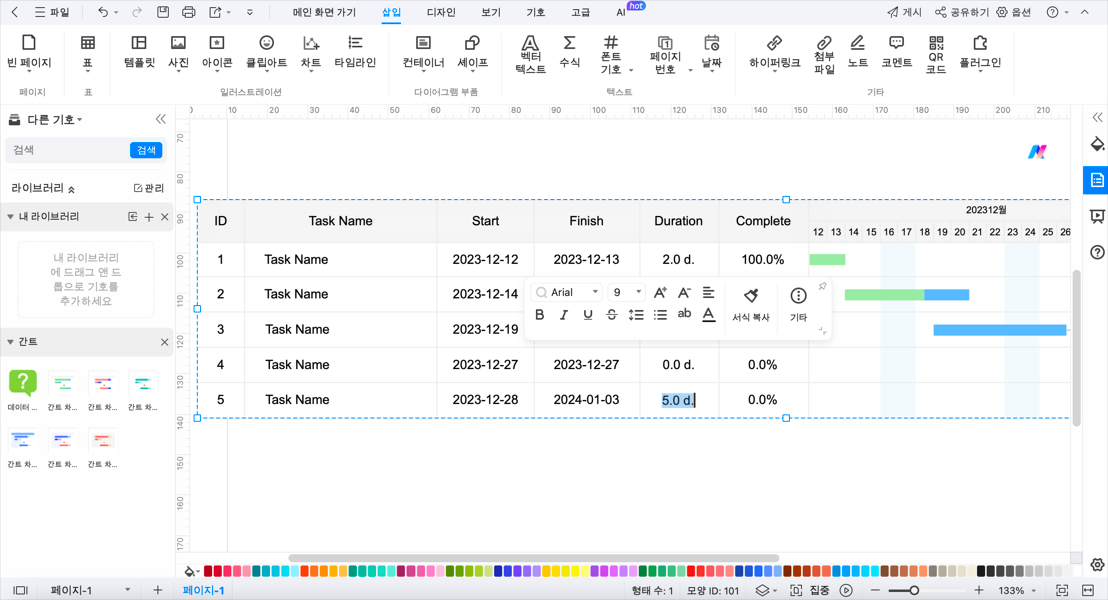The width and height of the screenshot is (1108, 600).
Task: Open the 템플릿 template tool
Action: pyautogui.click(x=139, y=52)
